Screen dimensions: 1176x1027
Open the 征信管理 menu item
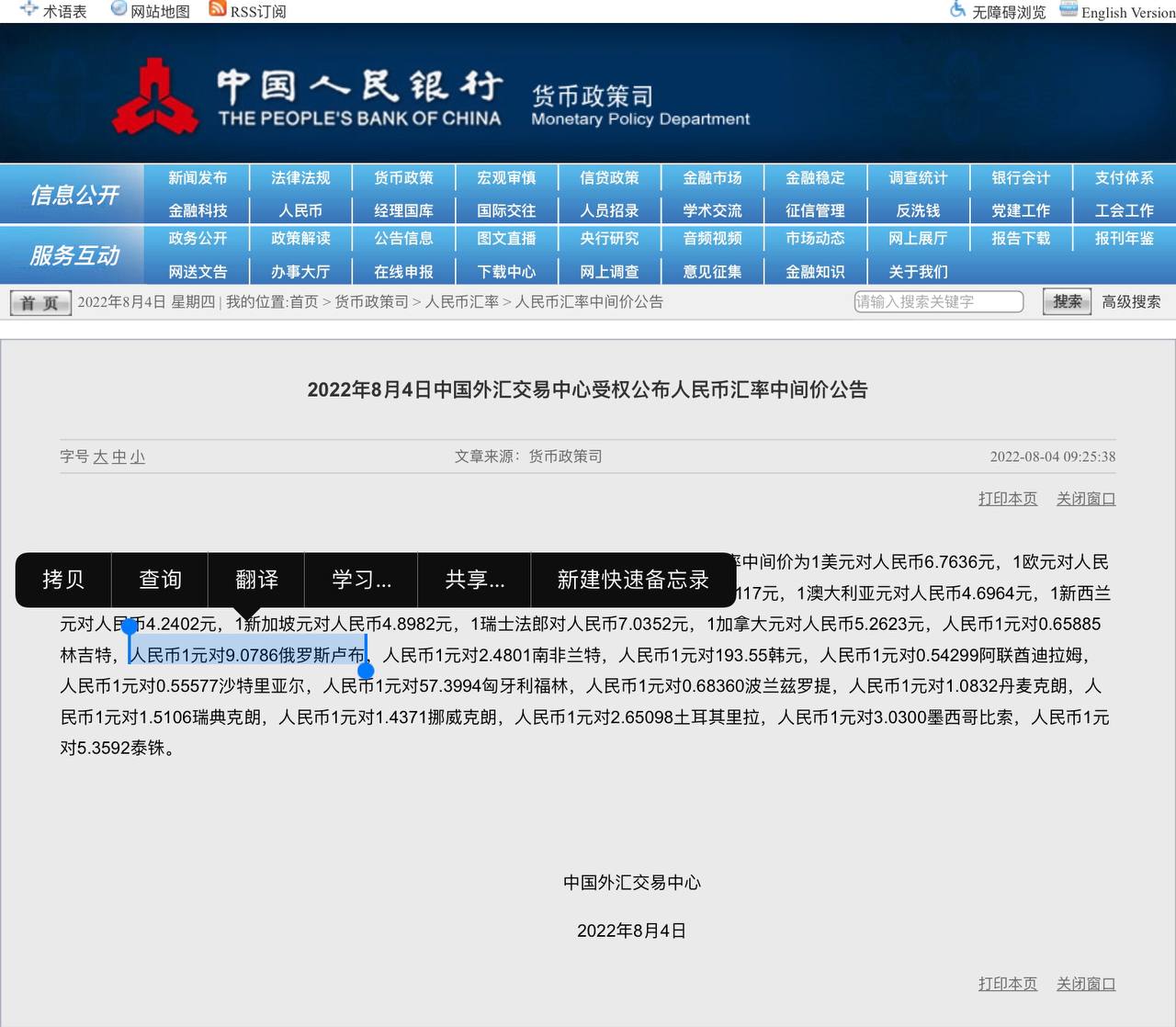click(815, 210)
